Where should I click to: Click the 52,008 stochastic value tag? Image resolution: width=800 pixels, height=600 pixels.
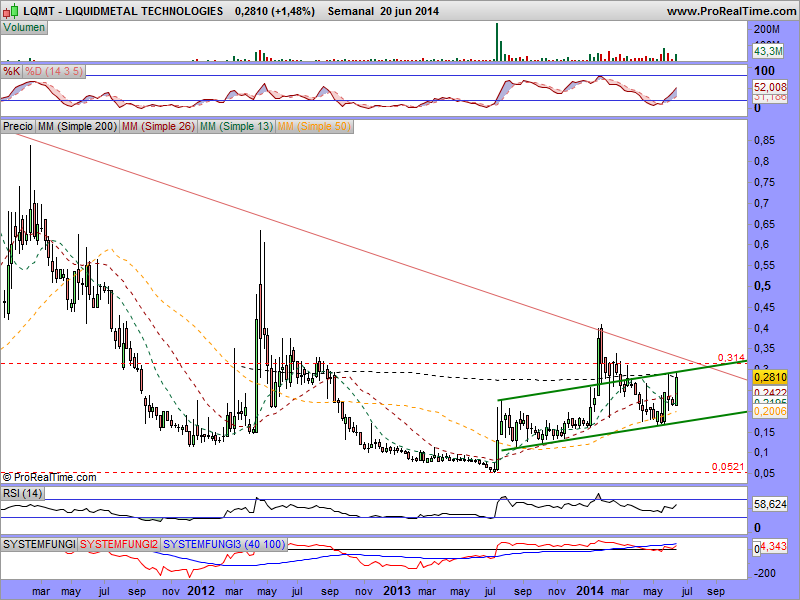pyautogui.click(x=770, y=87)
